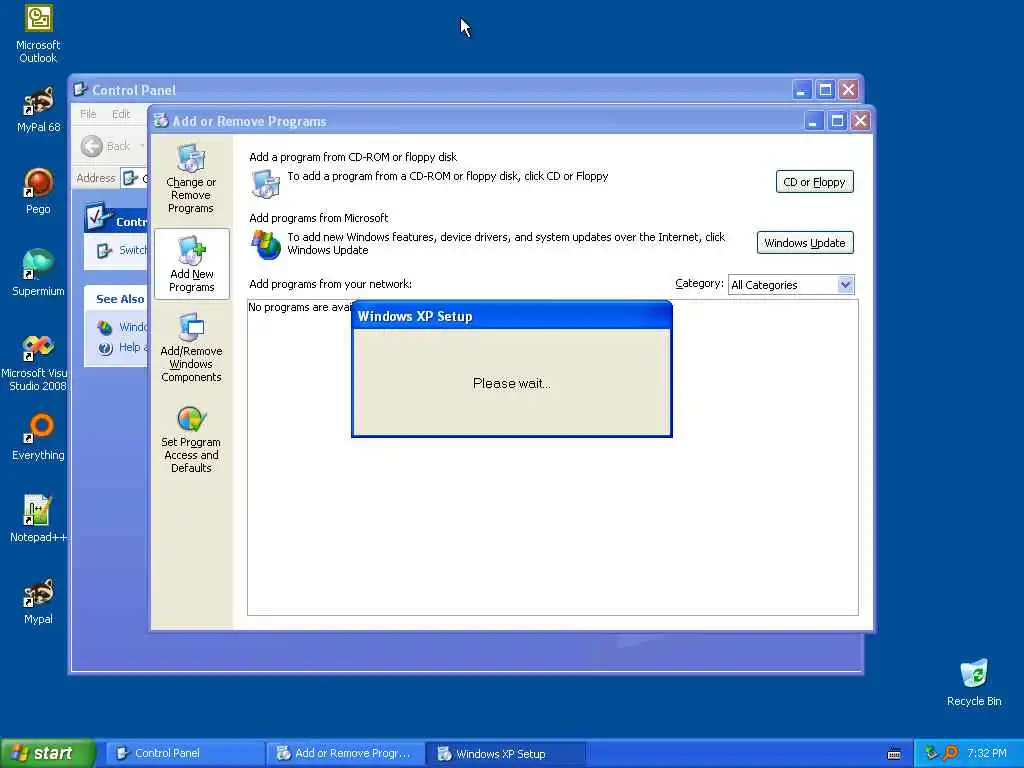The width and height of the screenshot is (1024, 768).
Task: Switch to Add or Remove Programs taskbar button
Action: 346,754
